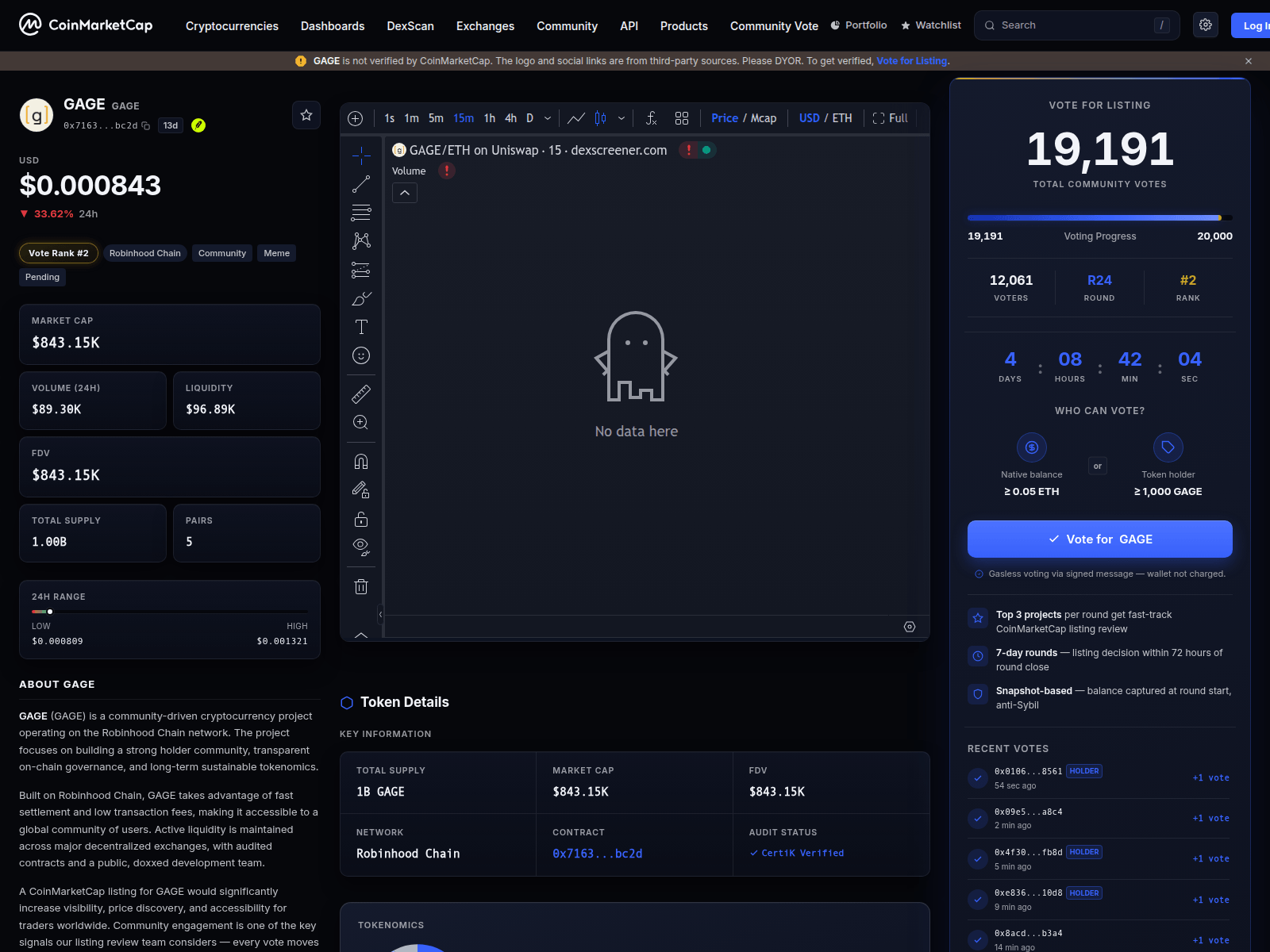Select the text annotation tool
This screenshot has height=952, width=1270.
point(361,327)
